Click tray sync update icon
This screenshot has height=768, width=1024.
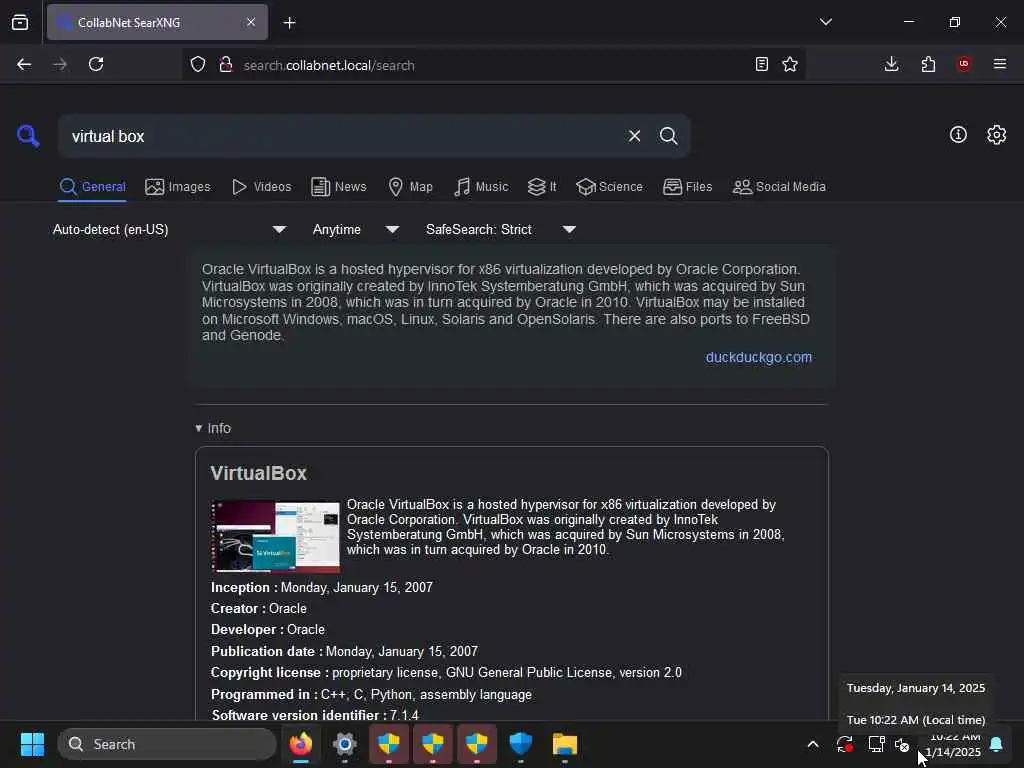[844, 744]
